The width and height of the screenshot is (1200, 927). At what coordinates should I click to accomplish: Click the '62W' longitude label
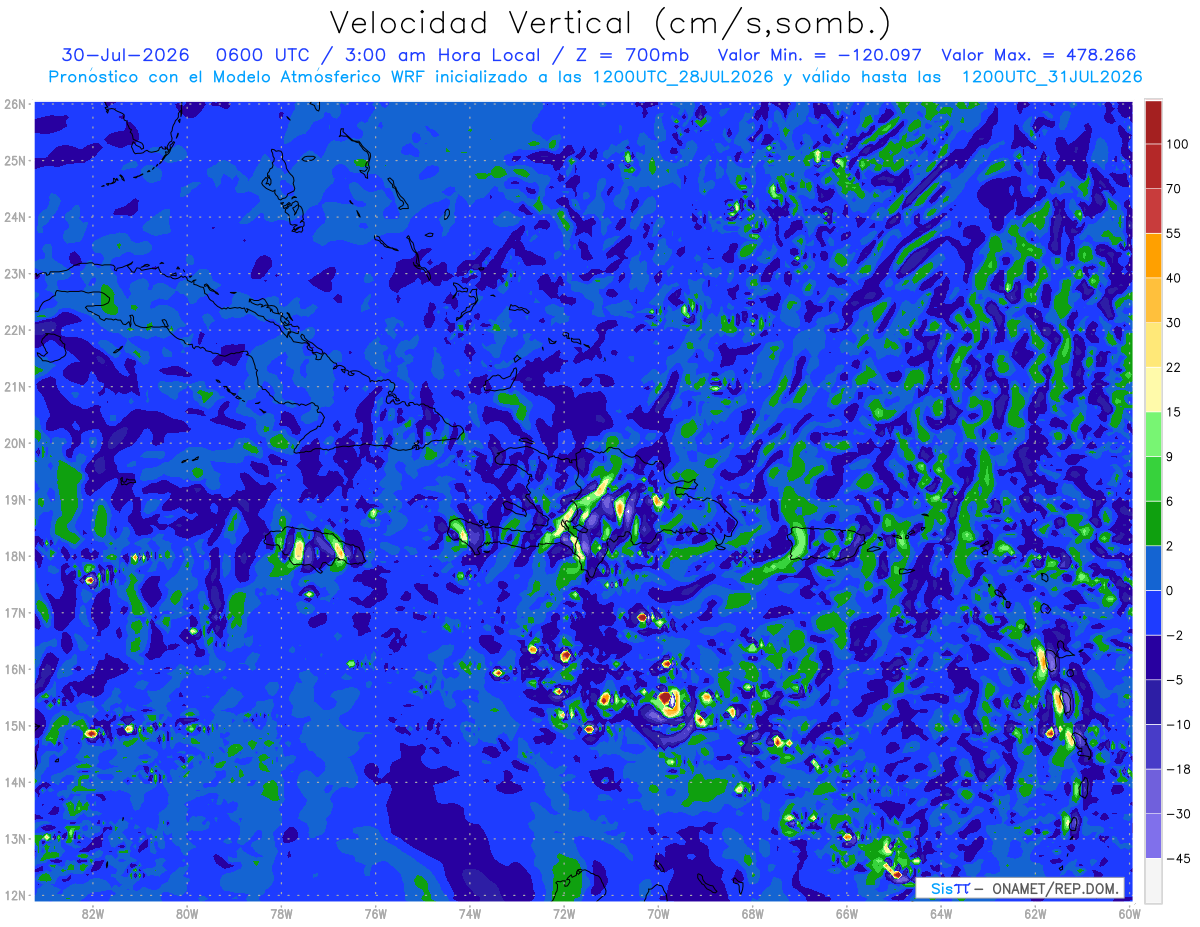click(1036, 913)
